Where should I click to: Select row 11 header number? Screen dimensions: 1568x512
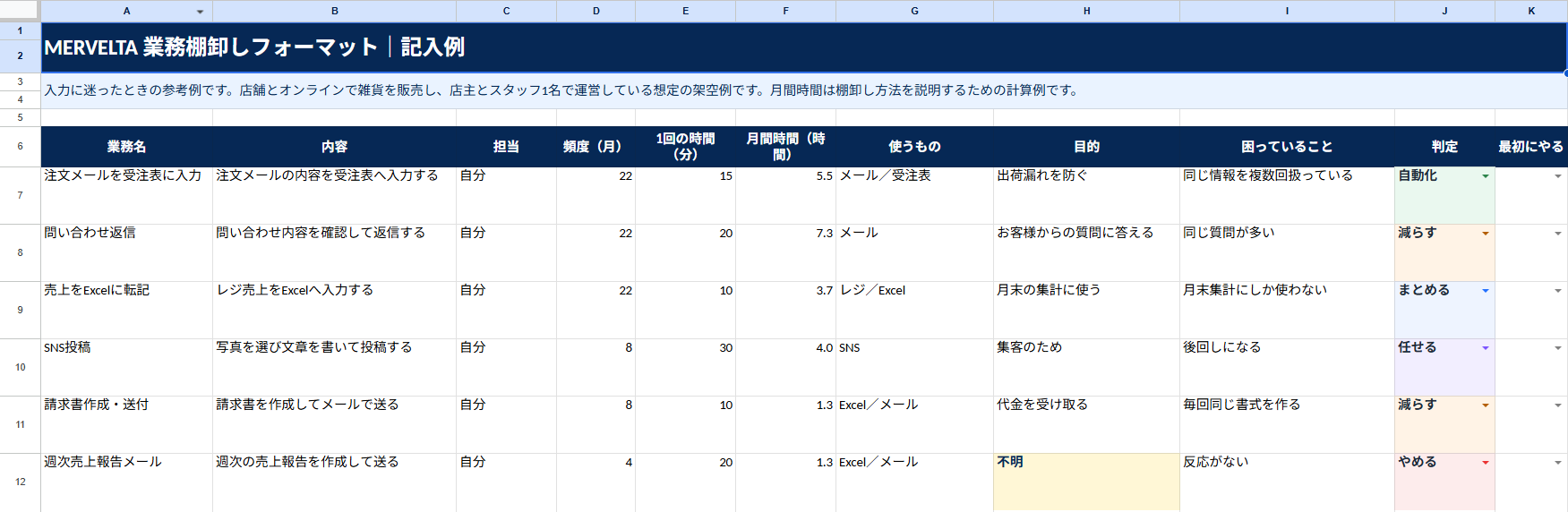tap(20, 424)
